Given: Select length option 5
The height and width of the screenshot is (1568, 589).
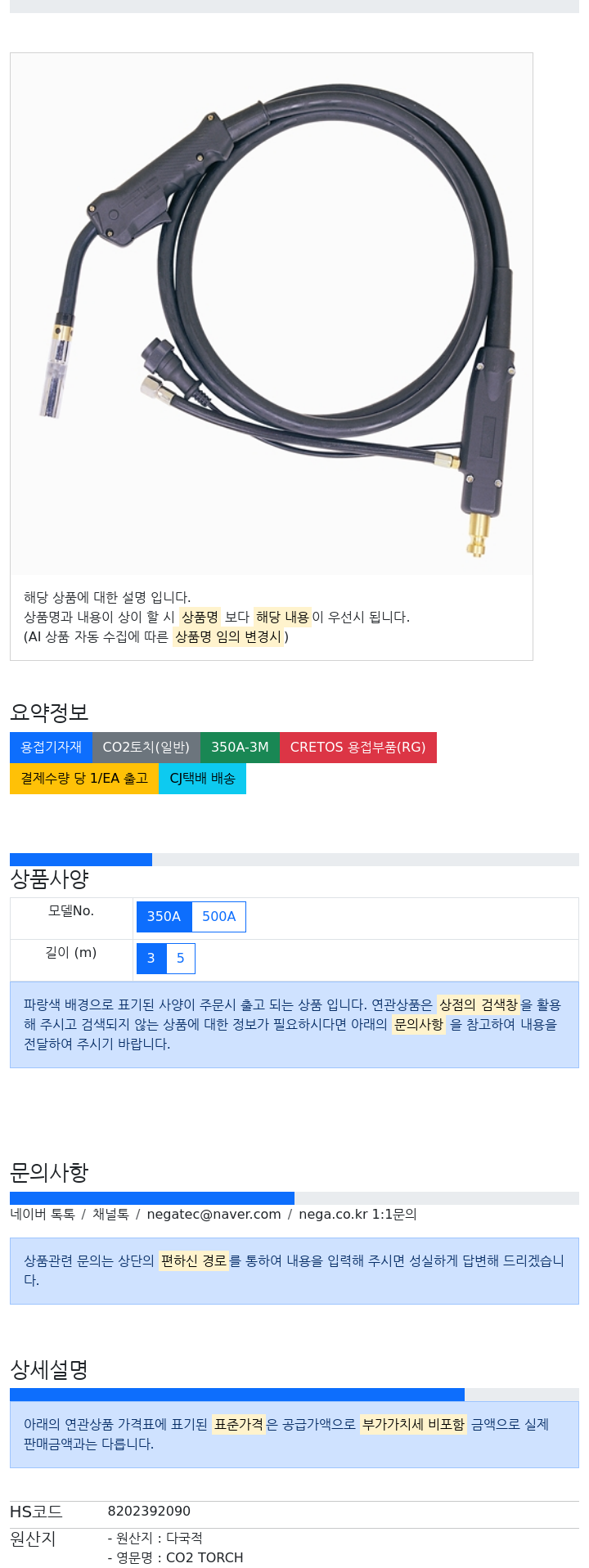Looking at the screenshot, I should pos(181,959).
